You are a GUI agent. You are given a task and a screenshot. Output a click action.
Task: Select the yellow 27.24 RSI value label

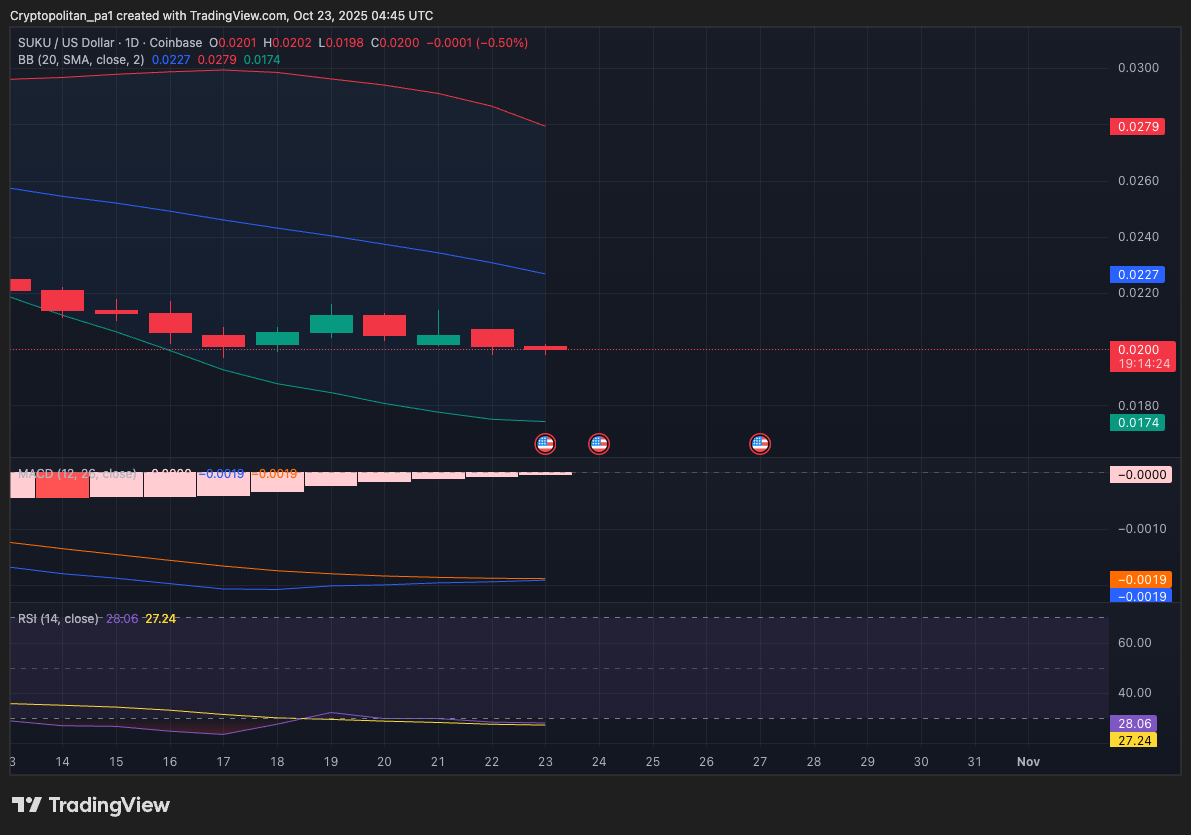[1136, 740]
